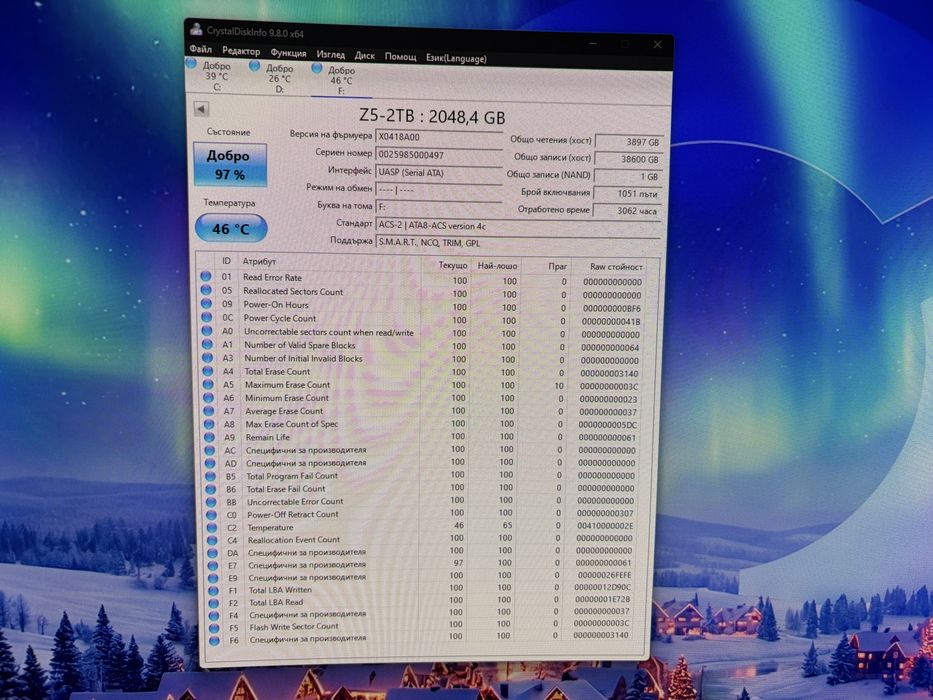Click the Праг column header

click(x=558, y=267)
